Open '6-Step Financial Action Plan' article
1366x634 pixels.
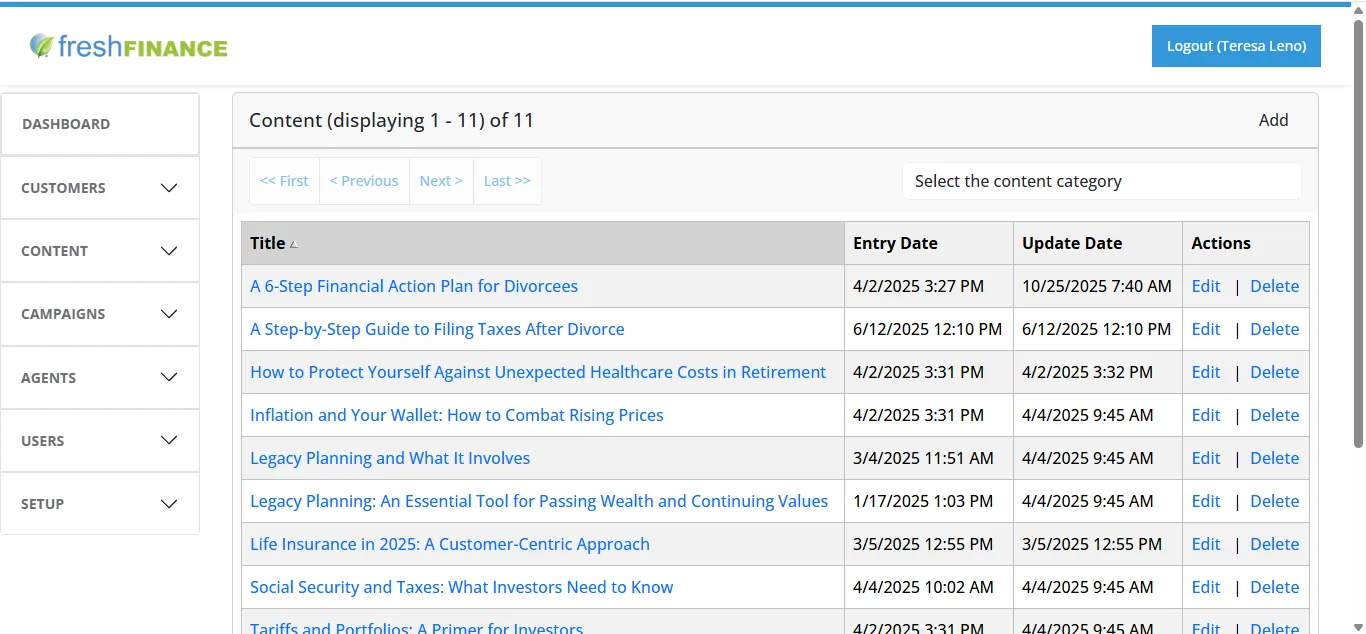click(x=414, y=286)
